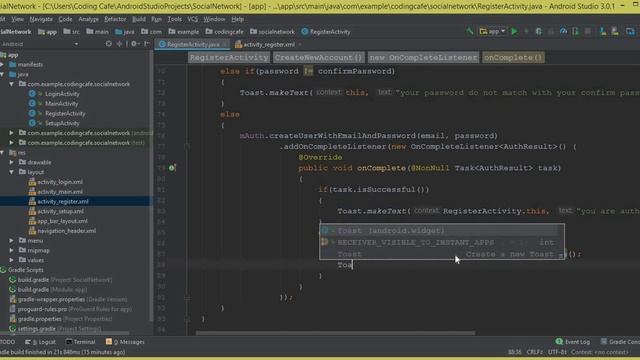Open build.gradle (Module: app)
This screenshot has height=360, width=640.
pyautogui.click(x=52, y=289)
